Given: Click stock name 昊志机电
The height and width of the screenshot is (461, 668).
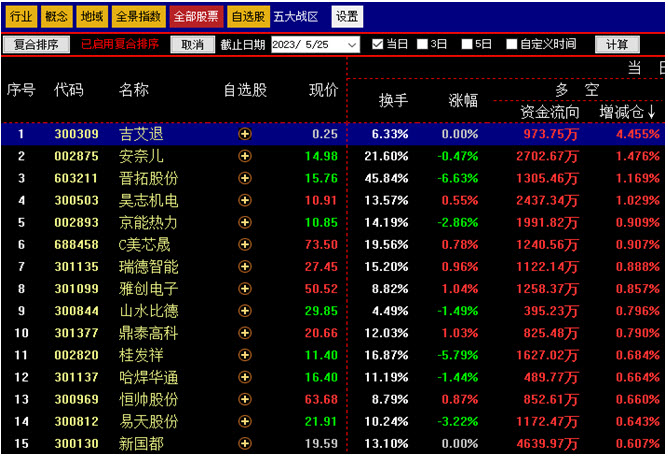Looking at the screenshot, I should tap(149, 201).
